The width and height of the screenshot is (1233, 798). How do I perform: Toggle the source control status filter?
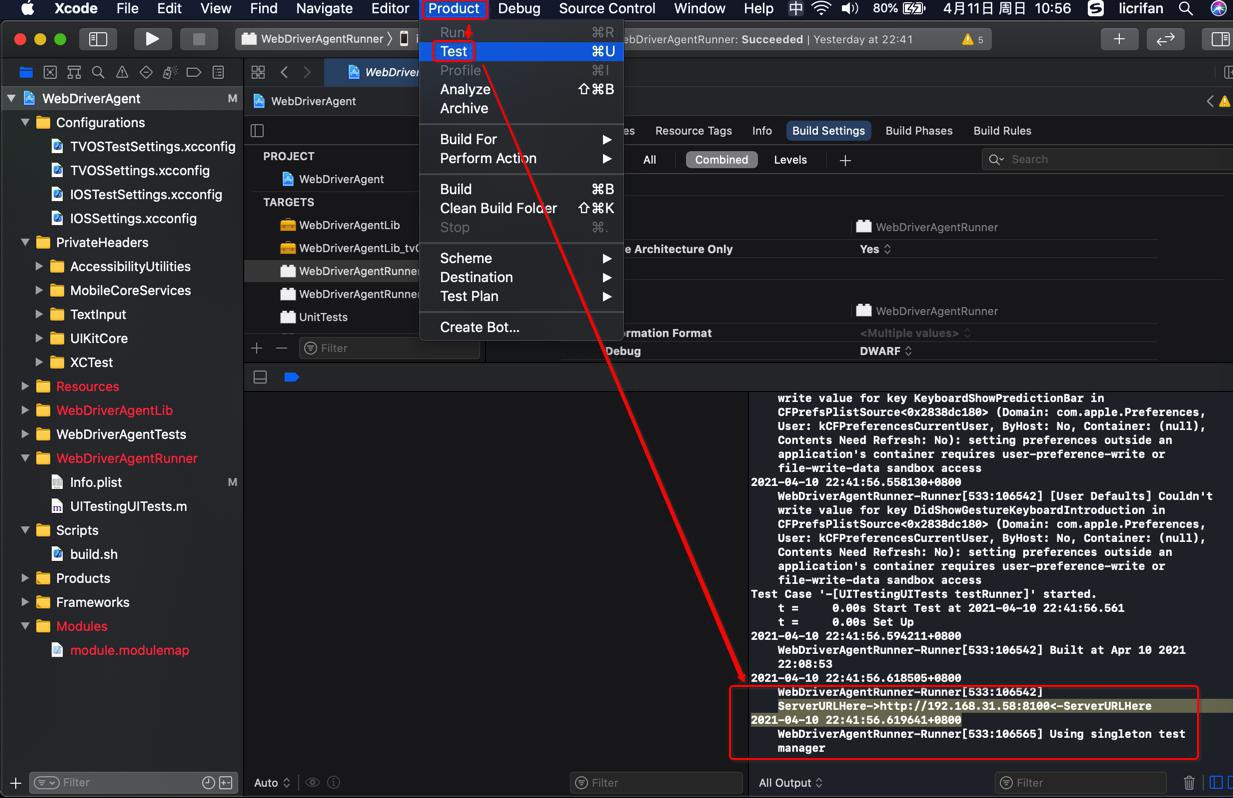click(226, 783)
